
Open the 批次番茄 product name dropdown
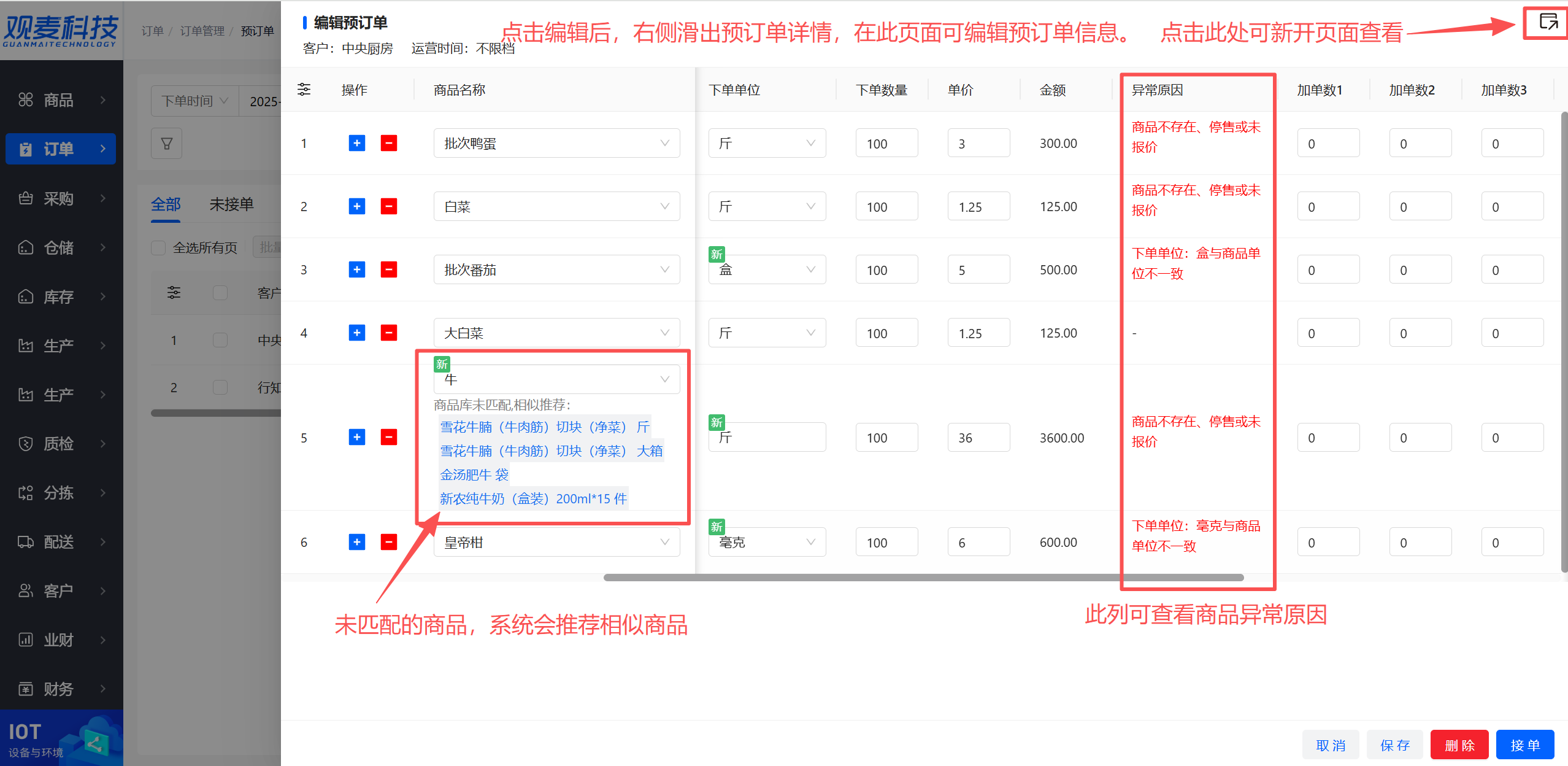point(556,269)
